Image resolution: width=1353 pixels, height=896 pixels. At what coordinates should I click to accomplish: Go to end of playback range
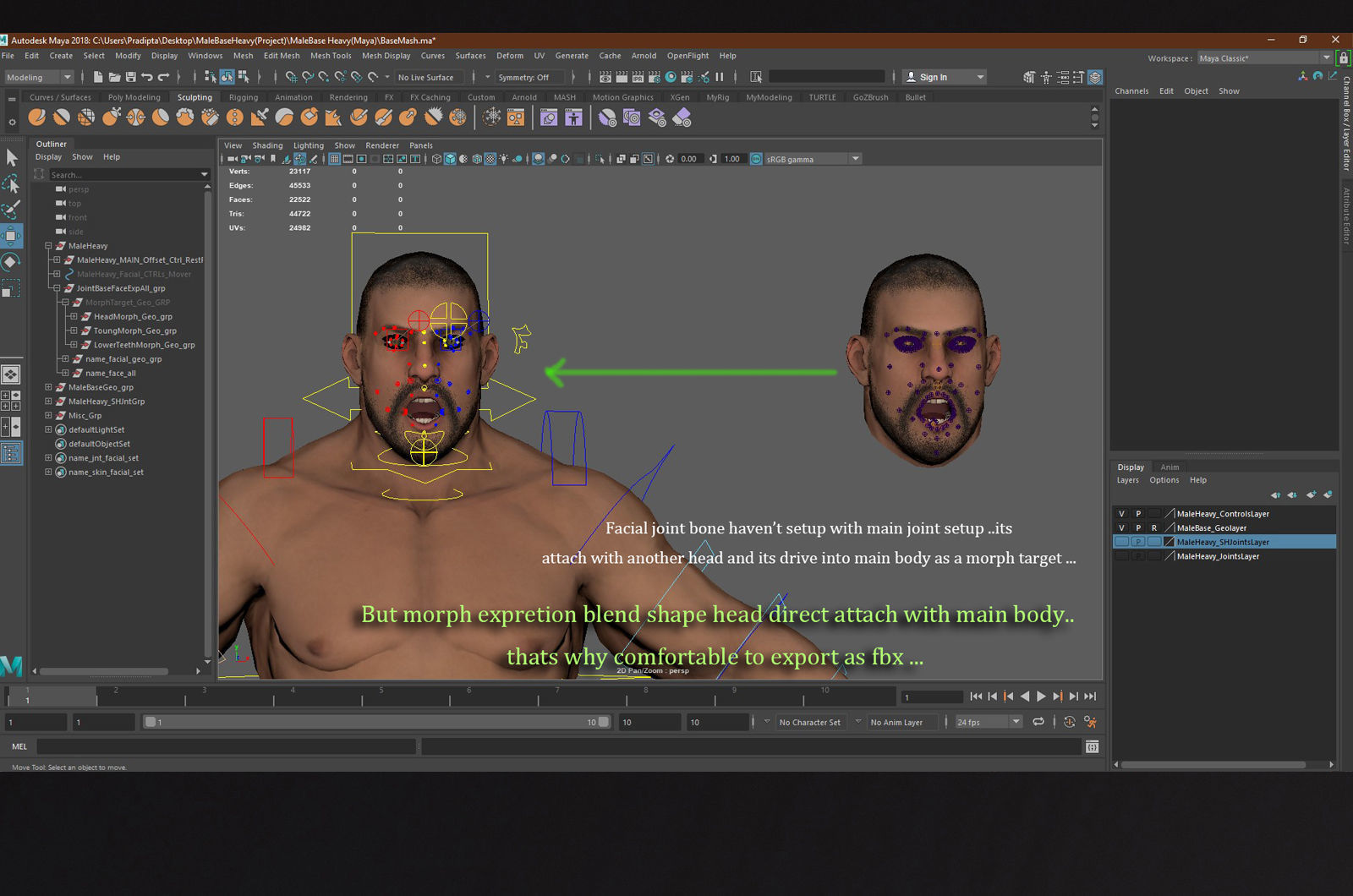point(1090,697)
